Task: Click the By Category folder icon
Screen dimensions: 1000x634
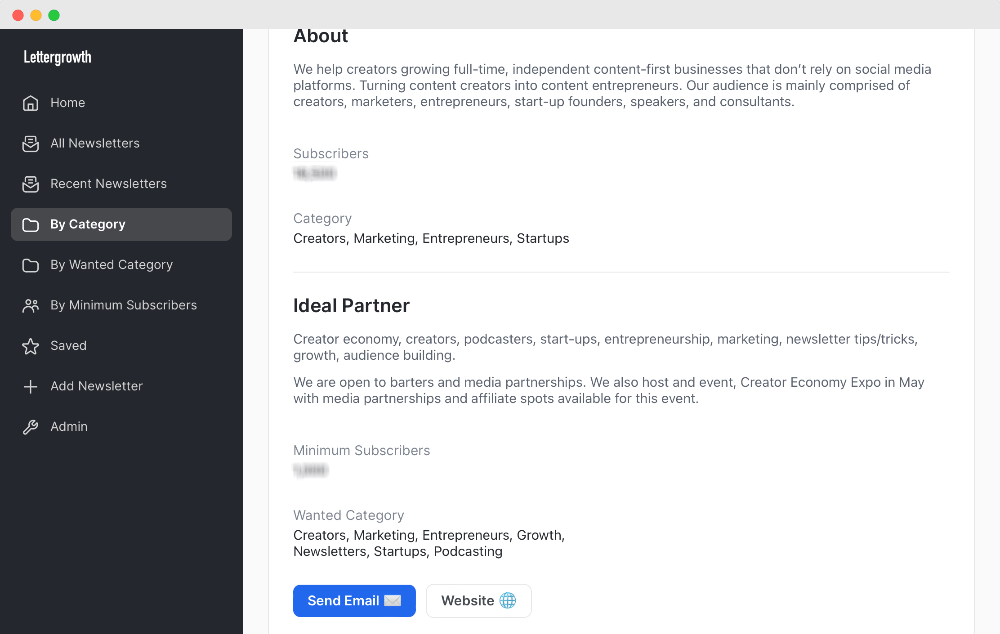Action: click(x=31, y=225)
